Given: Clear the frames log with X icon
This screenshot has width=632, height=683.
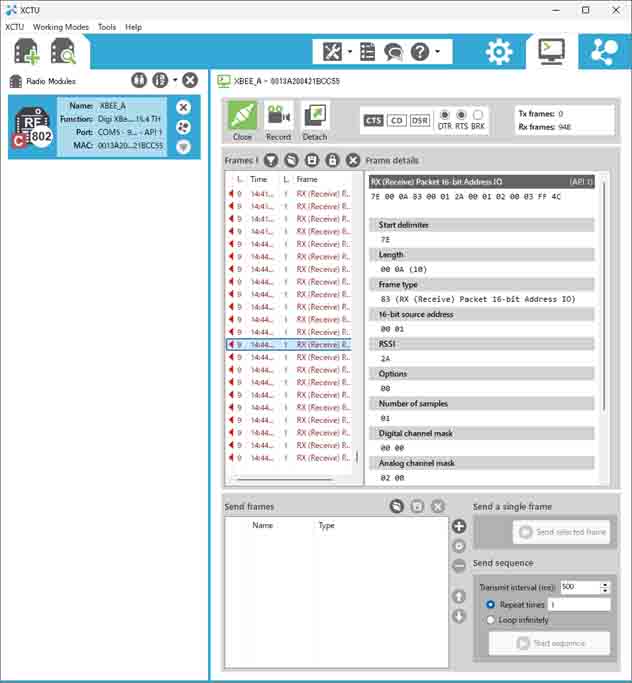Looking at the screenshot, I should pos(353,160).
